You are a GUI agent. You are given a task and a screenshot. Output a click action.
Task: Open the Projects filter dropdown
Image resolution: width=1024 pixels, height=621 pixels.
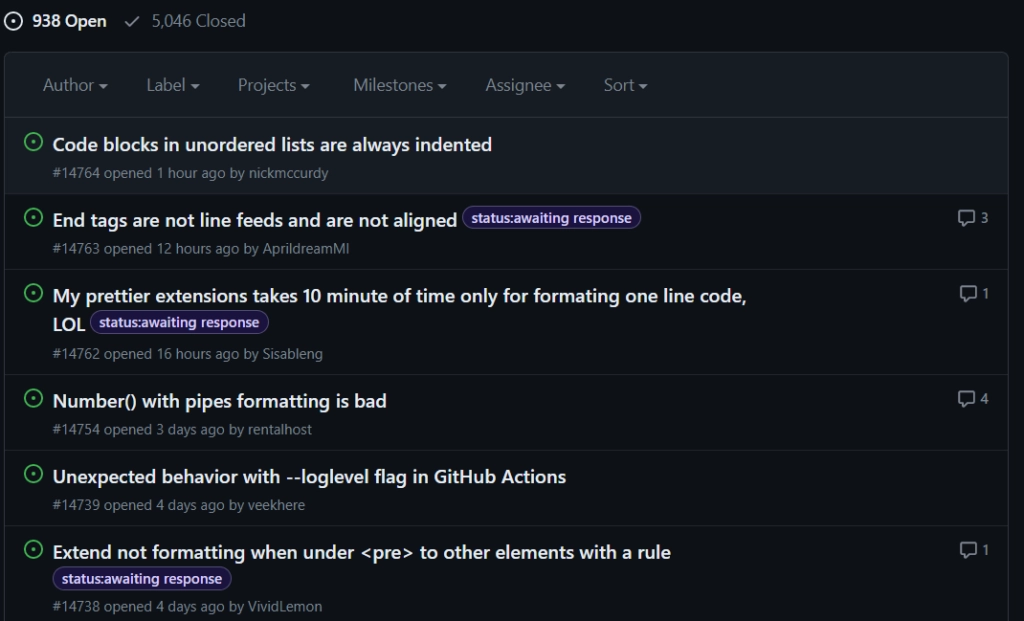pos(273,86)
